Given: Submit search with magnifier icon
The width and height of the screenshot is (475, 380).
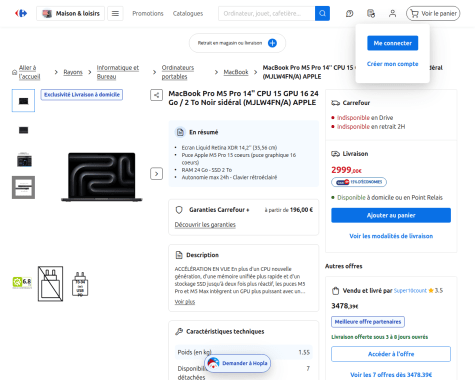Looking at the screenshot, I should click(322, 13).
